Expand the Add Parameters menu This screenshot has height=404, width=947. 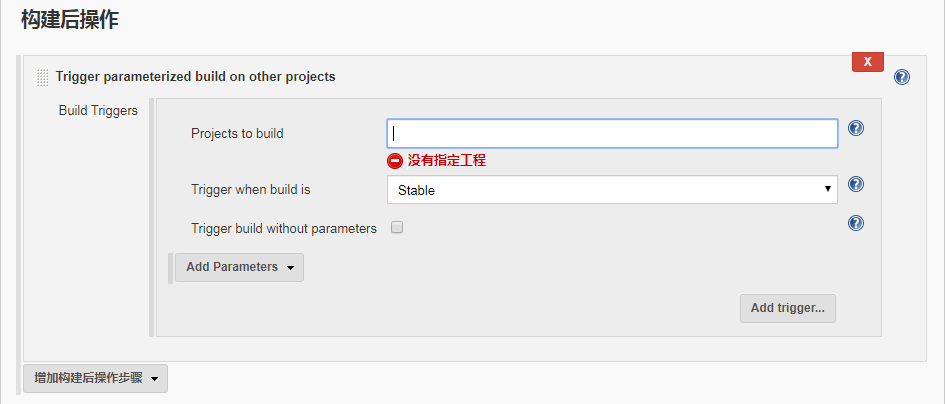(x=239, y=268)
